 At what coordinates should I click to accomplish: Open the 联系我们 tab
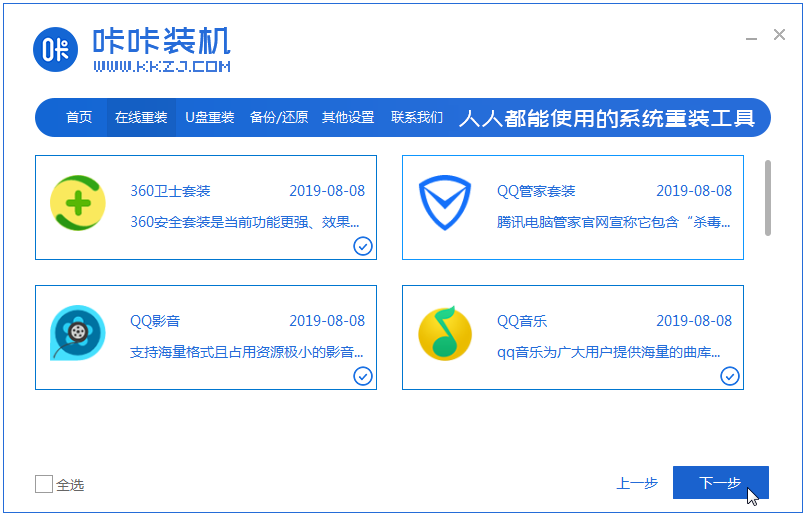click(417, 117)
